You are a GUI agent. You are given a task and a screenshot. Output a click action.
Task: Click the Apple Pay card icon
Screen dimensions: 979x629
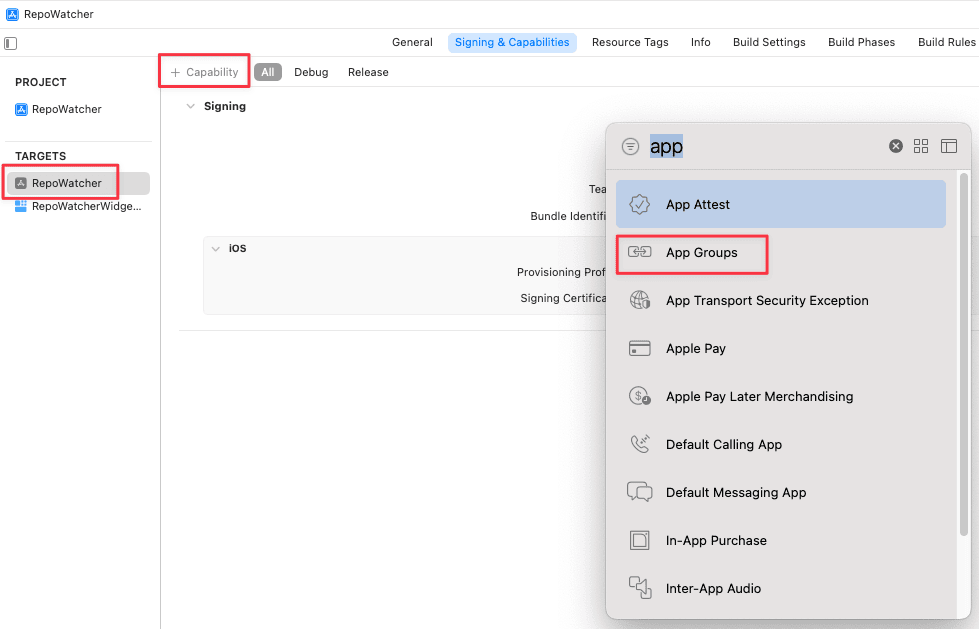coord(639,348)
